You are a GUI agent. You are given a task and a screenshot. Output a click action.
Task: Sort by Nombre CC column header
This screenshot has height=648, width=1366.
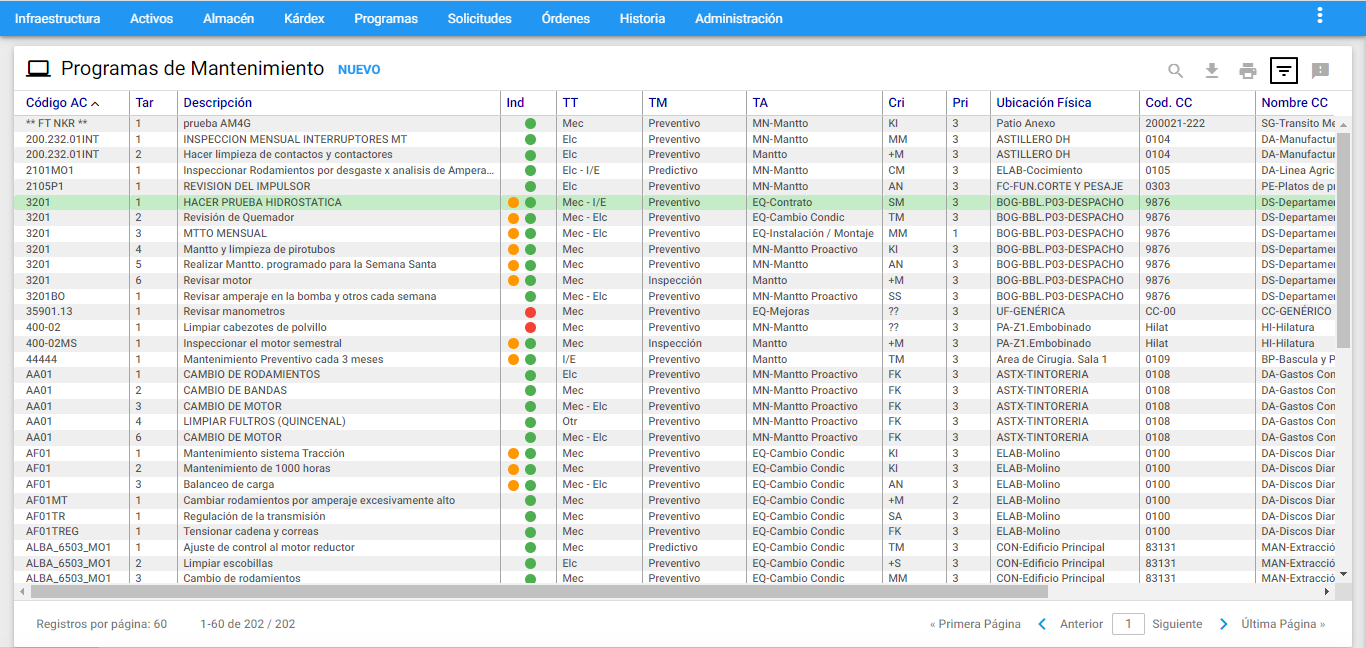1295,103
